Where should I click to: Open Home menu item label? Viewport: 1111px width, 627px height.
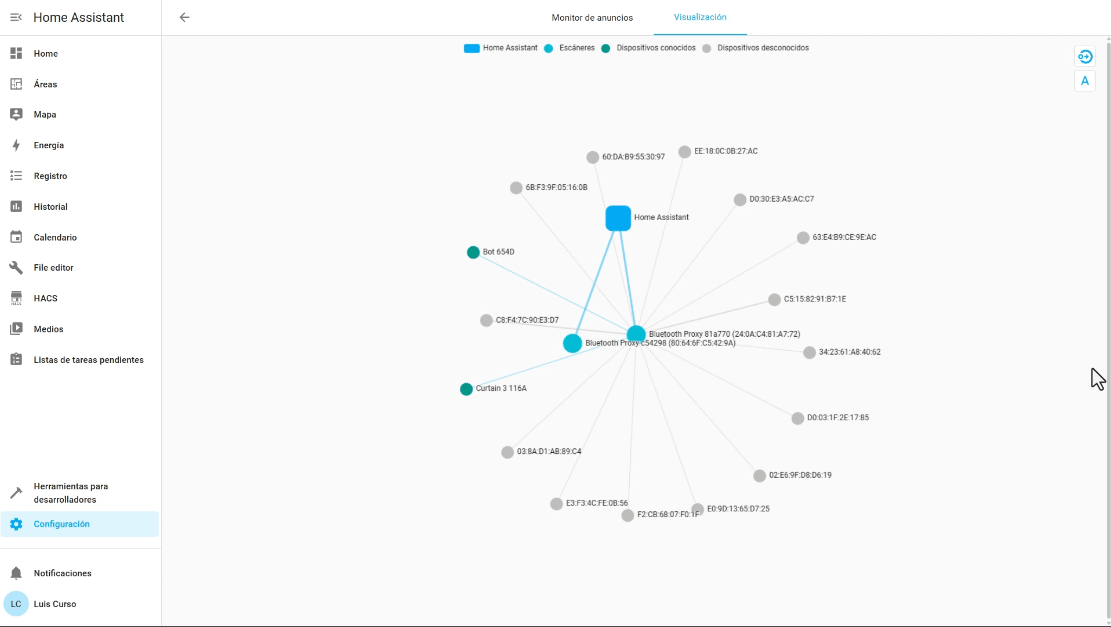(45, 54)
